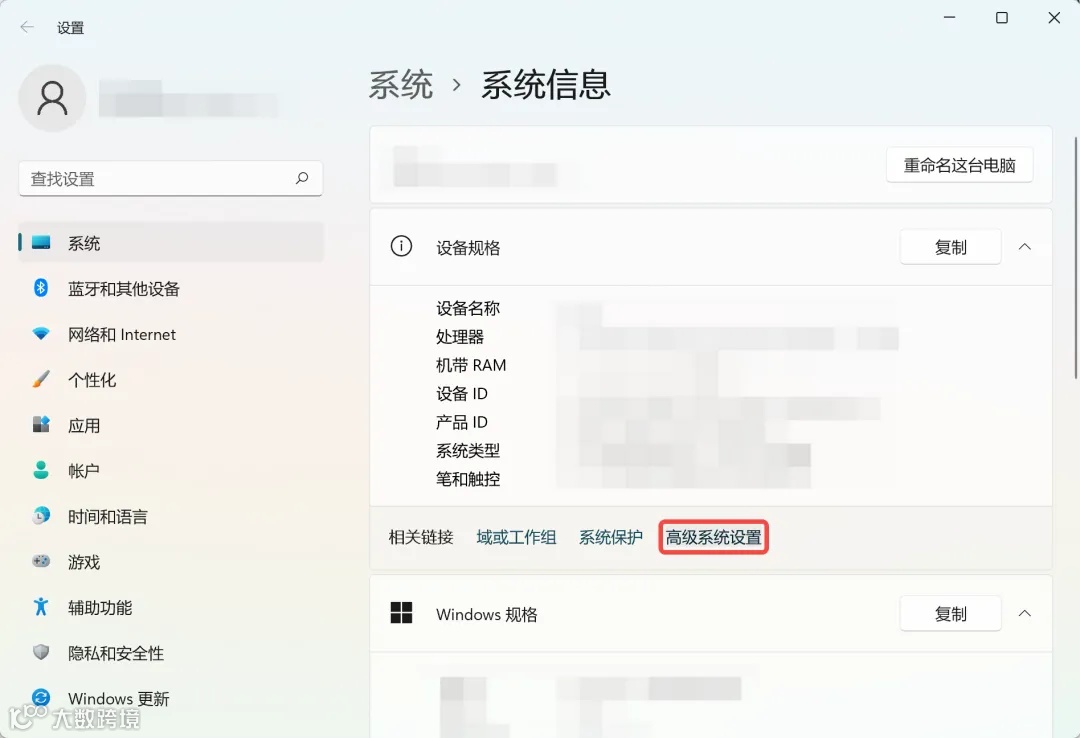This screenshot has width=1080, height=738.
Task: Collapse the 设备规格 section chevron
Action: coord(1025,247)
